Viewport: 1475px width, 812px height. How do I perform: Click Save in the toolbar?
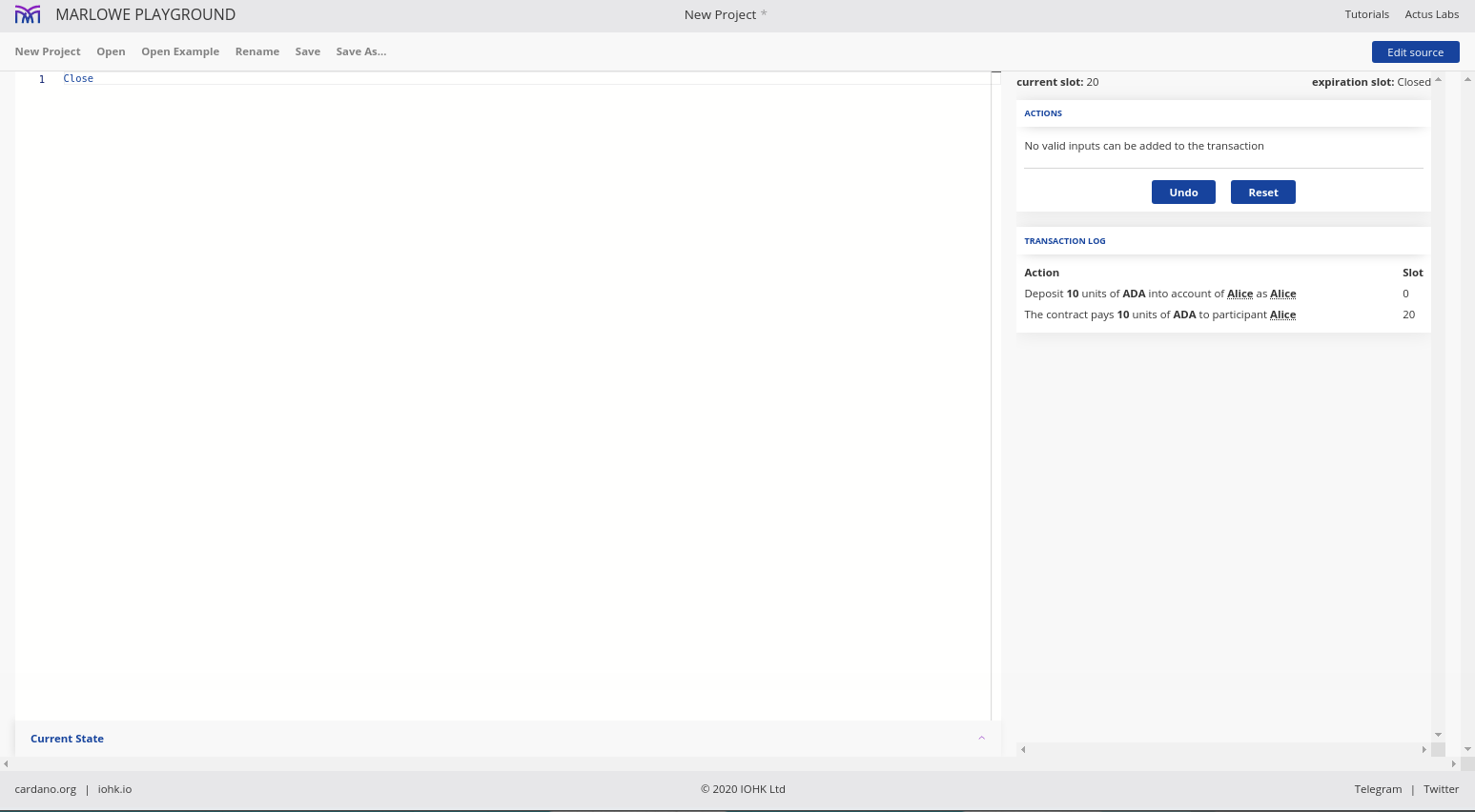click(308, 51)
